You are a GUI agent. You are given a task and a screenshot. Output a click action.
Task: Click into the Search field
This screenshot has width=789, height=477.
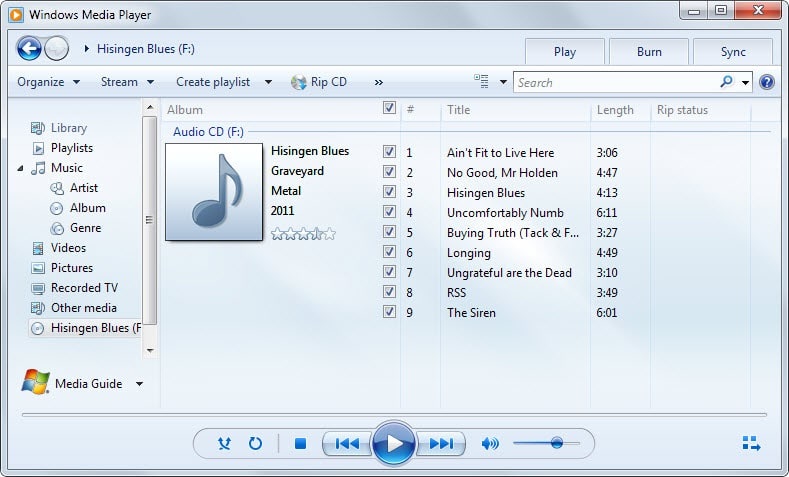click(615, 82)
